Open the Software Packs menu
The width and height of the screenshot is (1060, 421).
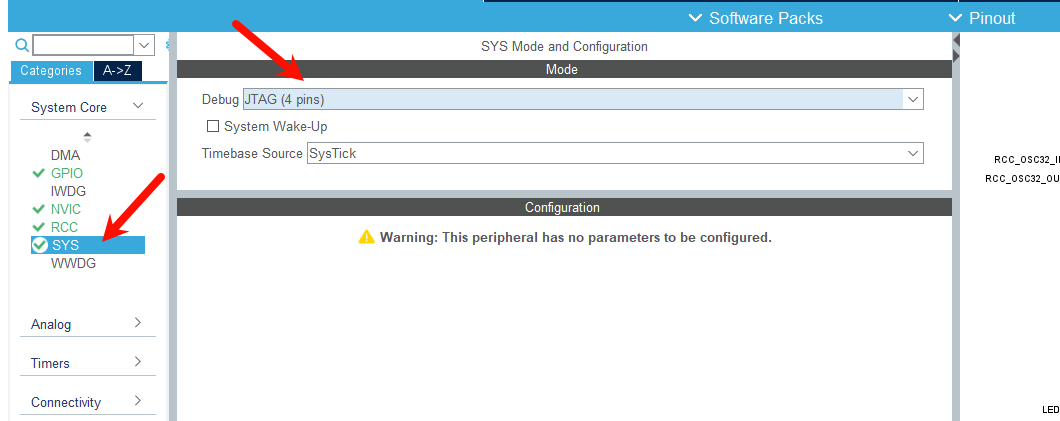(756, 18)
